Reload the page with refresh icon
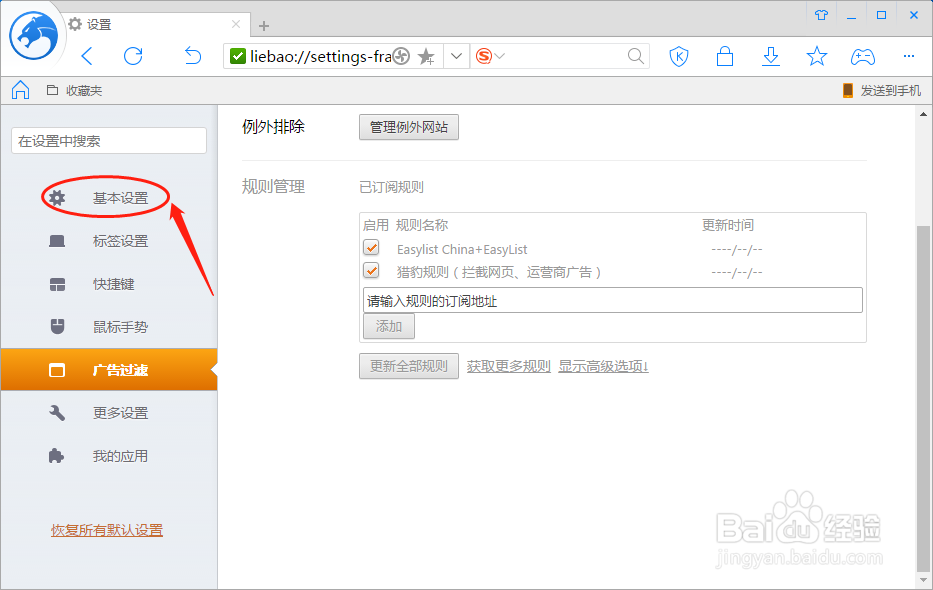 pyautogui.click(x=133, y=57)
